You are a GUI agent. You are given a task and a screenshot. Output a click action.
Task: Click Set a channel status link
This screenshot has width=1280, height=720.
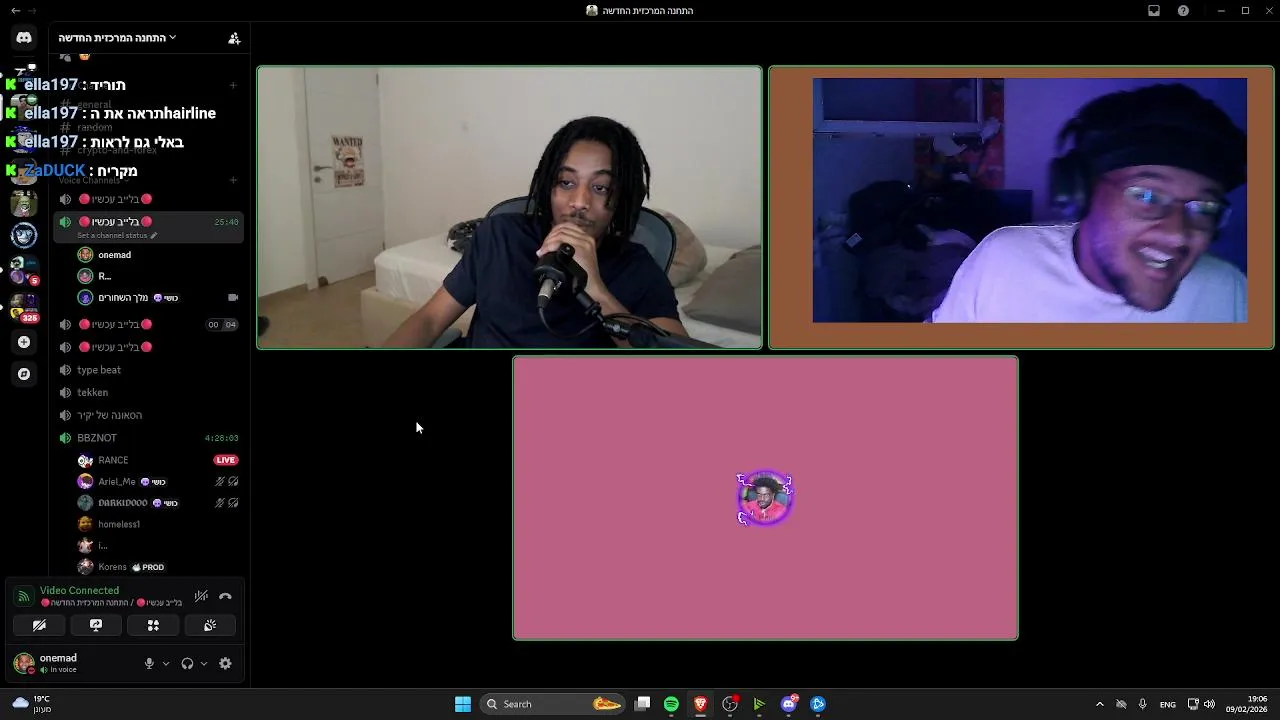click(116, 235)
